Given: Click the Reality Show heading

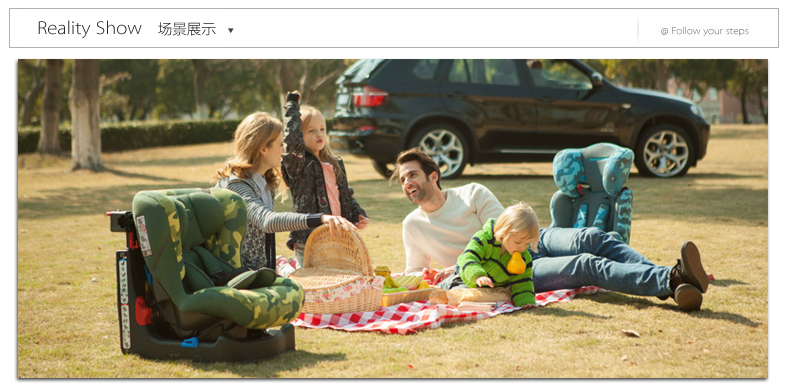Looking at the screenshot, I should pyautogui.click(x=90, y=28).
